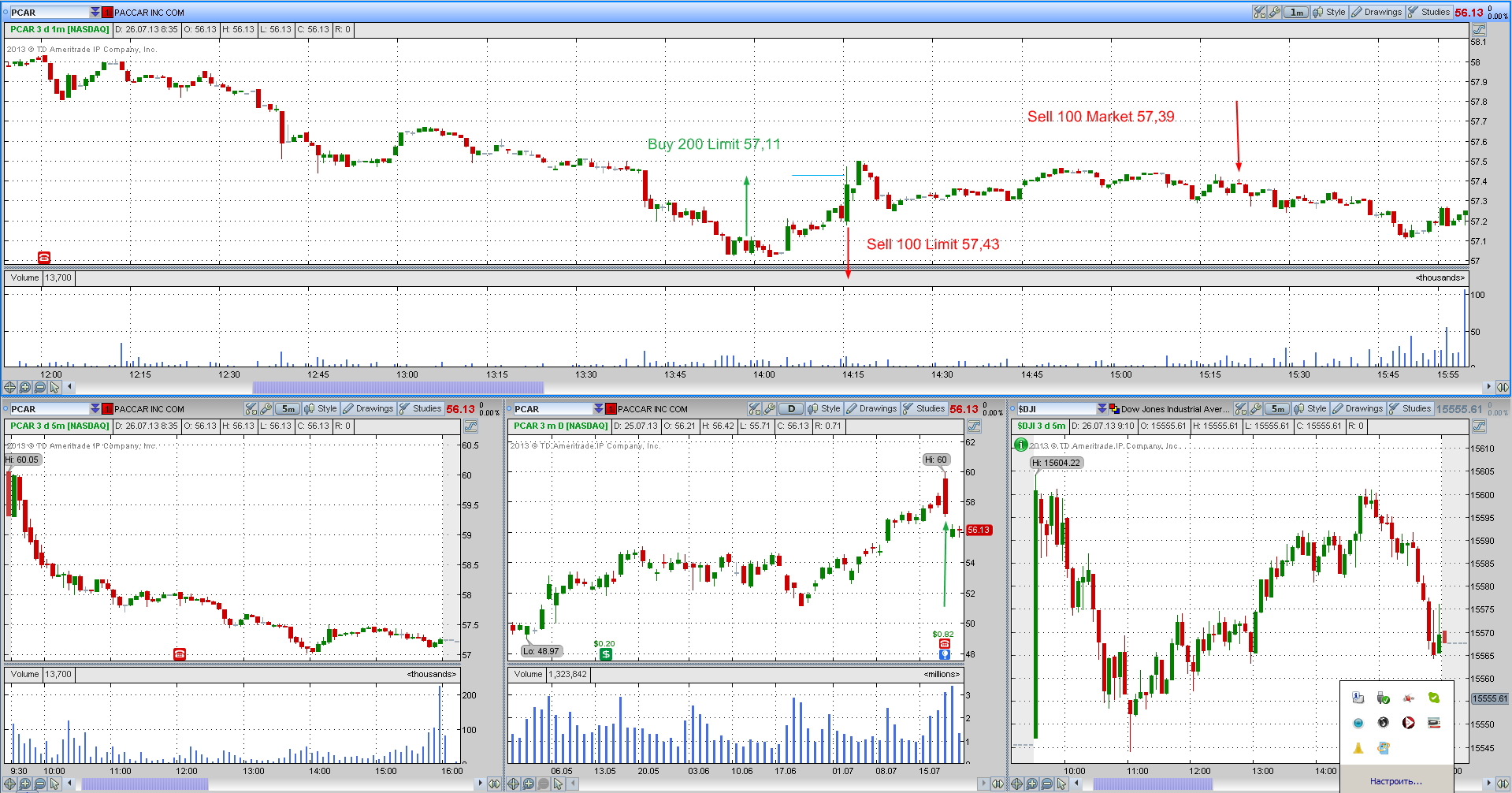Screen dimensions: 1512x793
Task: Click the 5m timeframe button in $DJI chart
Action: click(x=1277, y=408)
